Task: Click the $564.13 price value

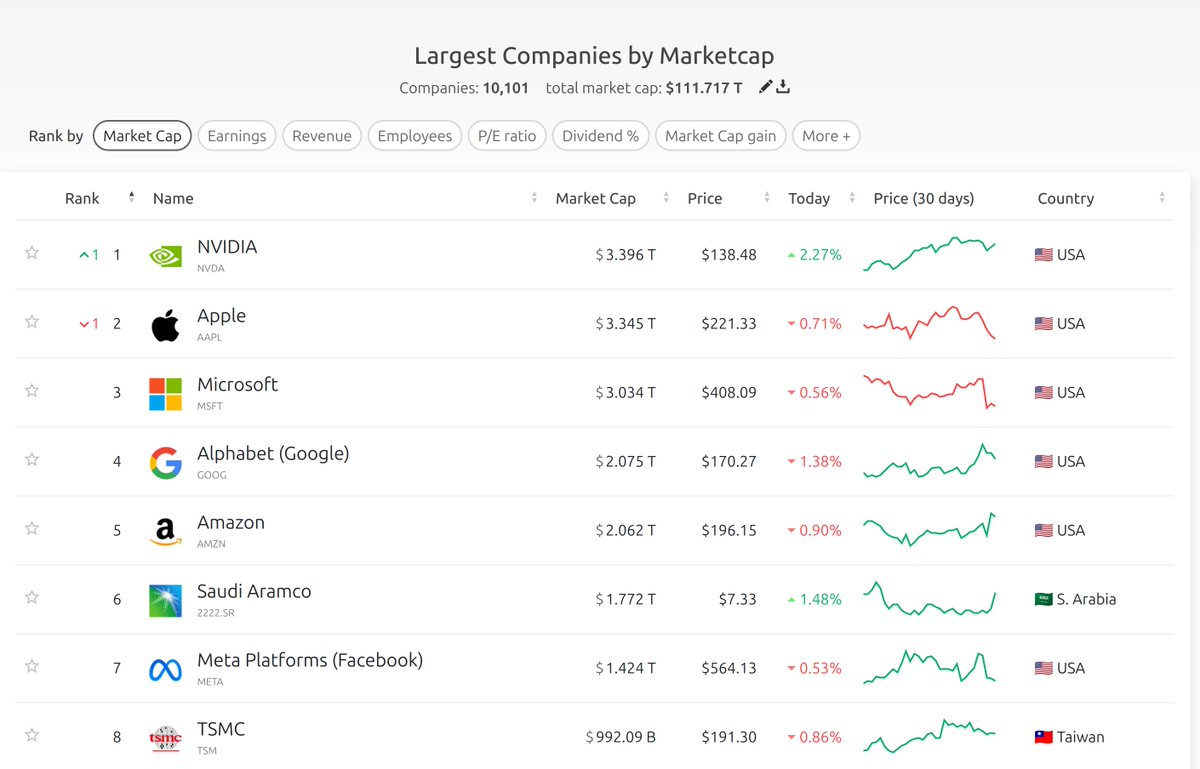Action: (729, 669)
